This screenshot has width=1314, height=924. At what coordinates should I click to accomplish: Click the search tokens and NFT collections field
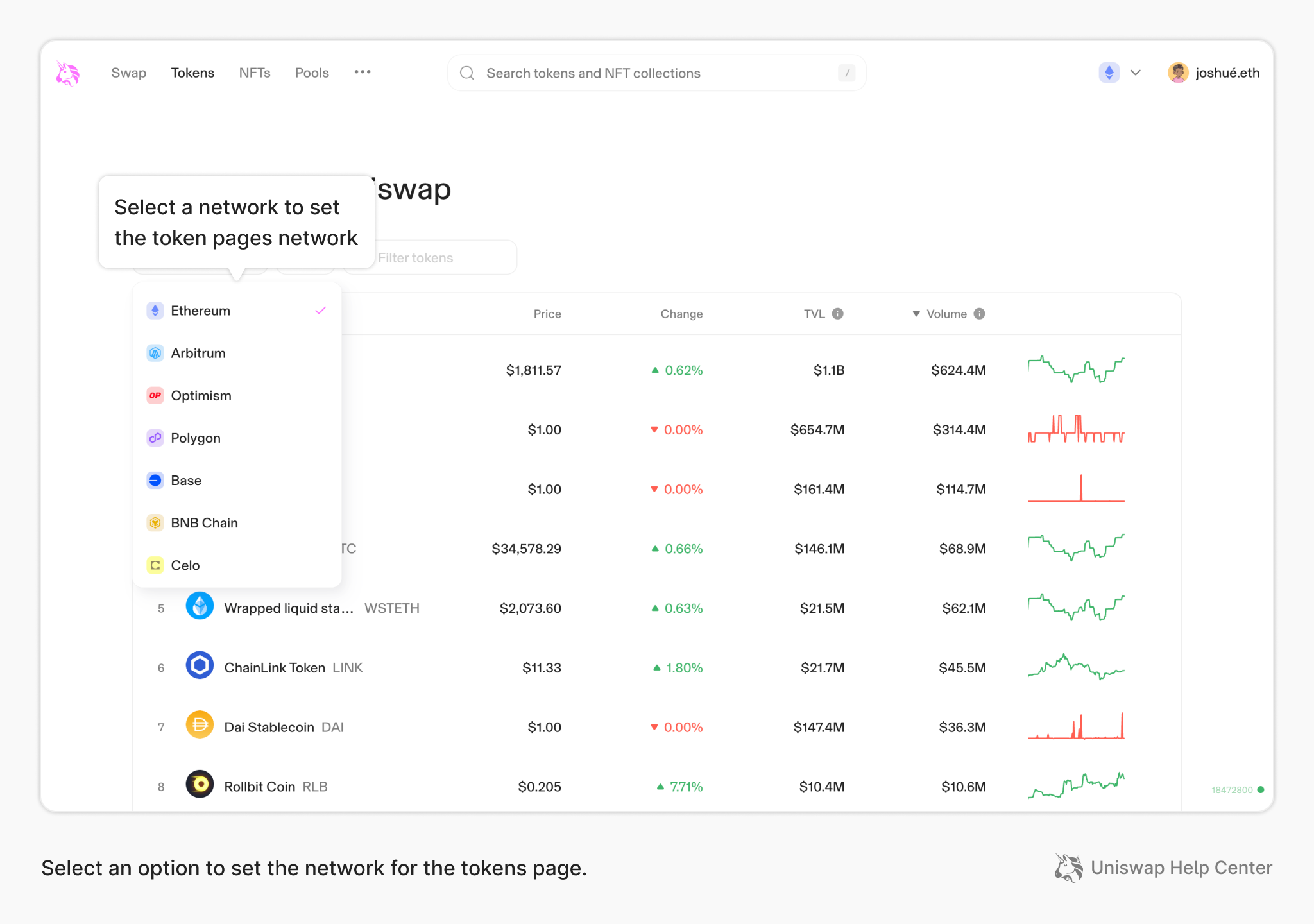click(656, 73)
